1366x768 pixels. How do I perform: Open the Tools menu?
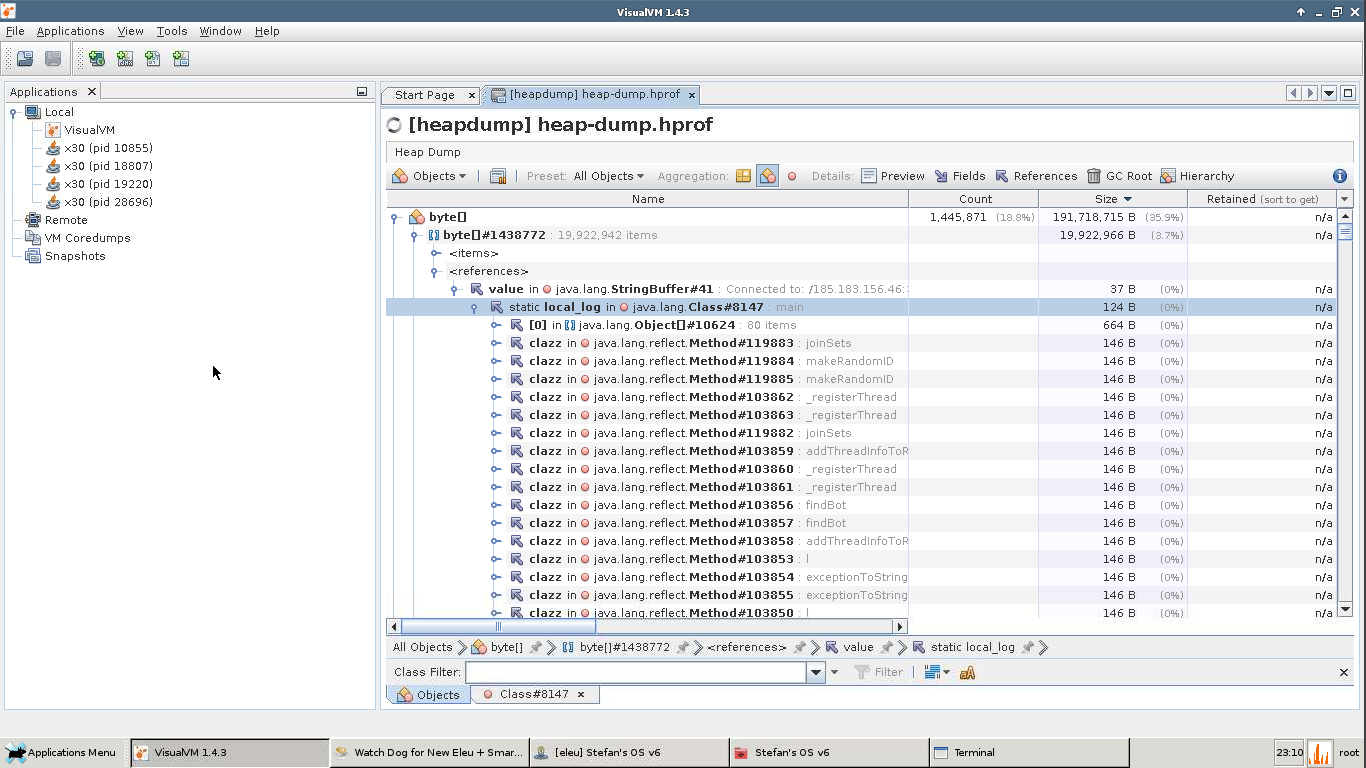tap(171, 31)
